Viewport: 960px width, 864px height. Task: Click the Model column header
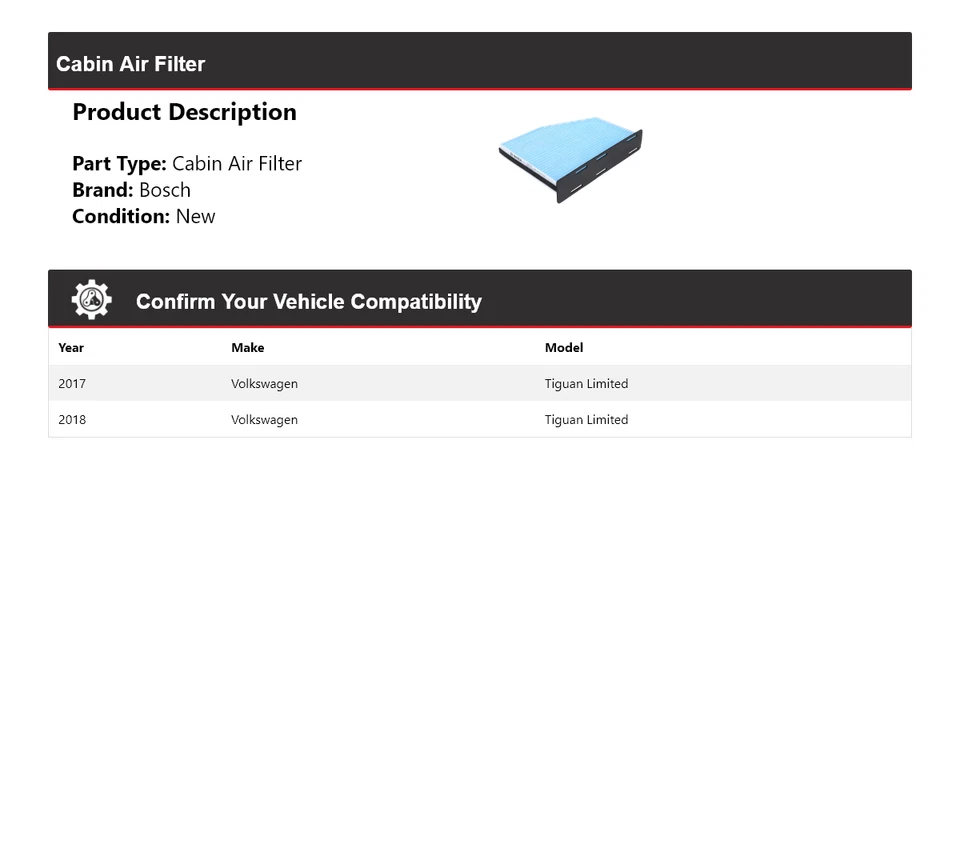coord(564,347)
